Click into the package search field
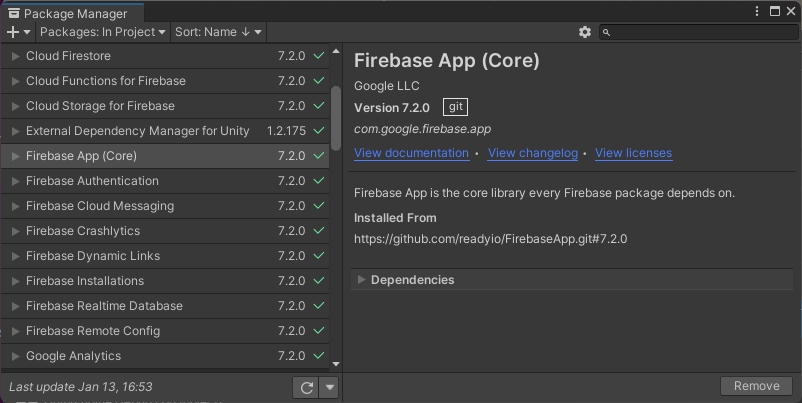 pos(700,32)
